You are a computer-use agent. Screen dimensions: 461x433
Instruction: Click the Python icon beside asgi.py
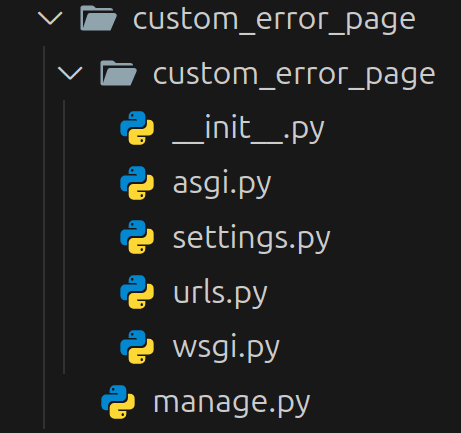[137, 183]
